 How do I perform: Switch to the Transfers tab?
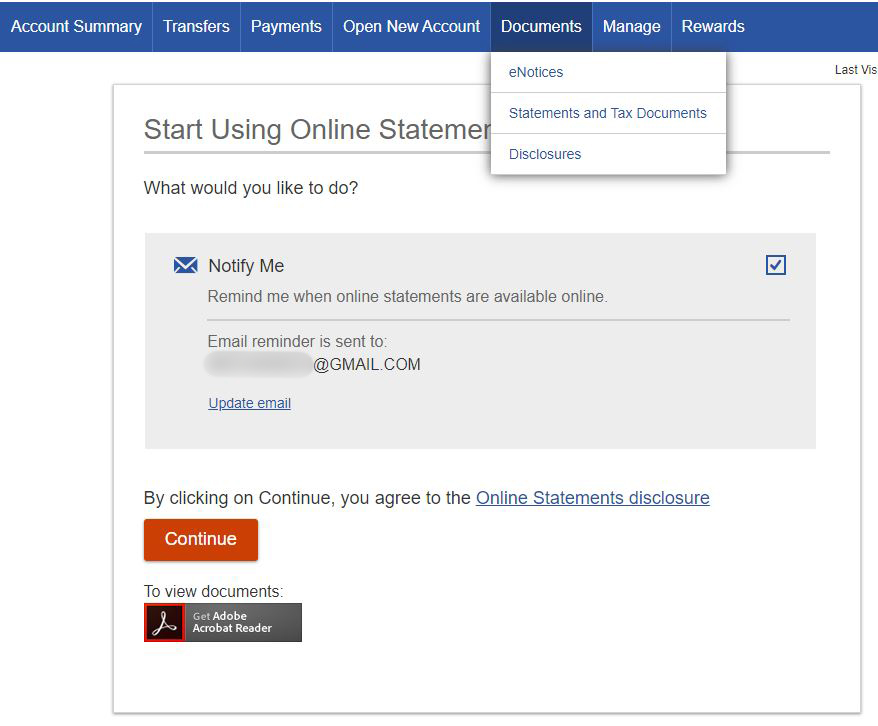click(196, 27)
